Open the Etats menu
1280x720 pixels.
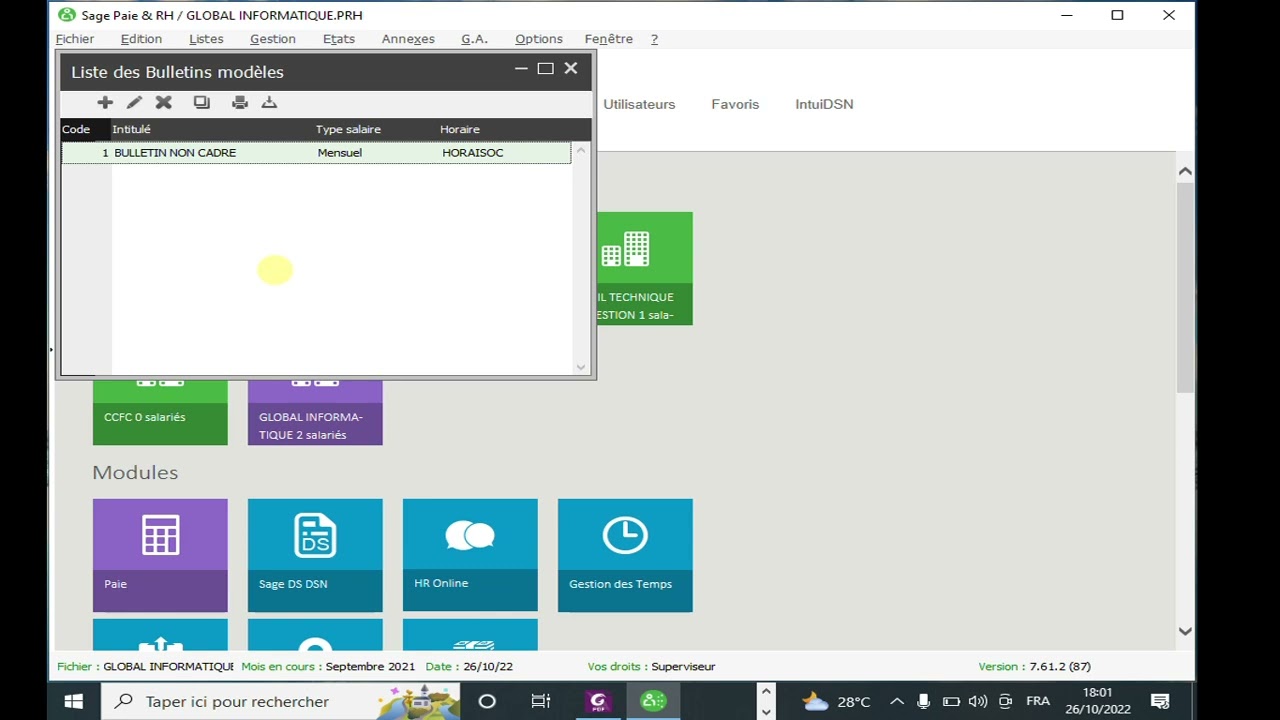[x=339, y=39]
